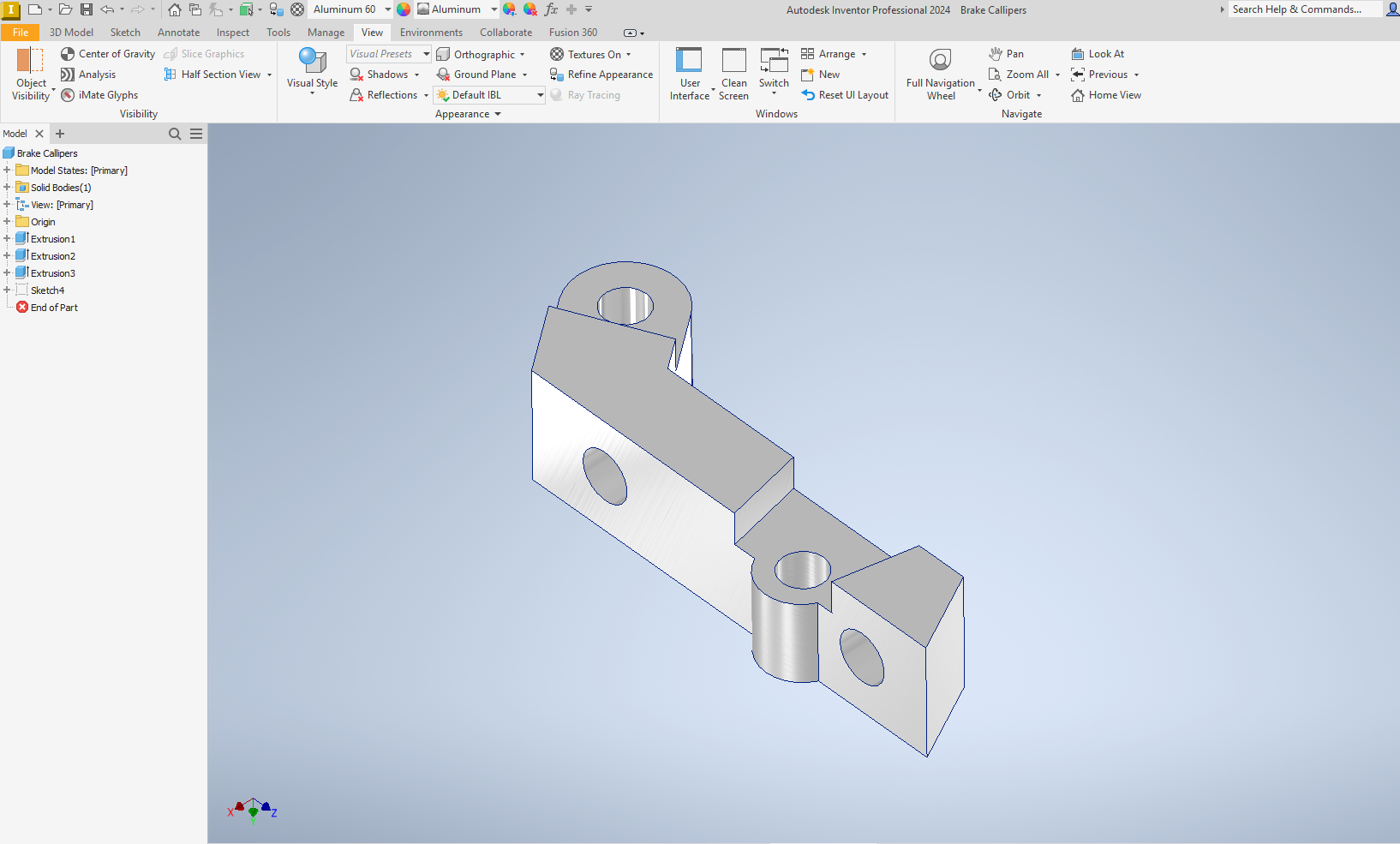
Task: Enable Clean Screen mode
Action: click(733, 74)
